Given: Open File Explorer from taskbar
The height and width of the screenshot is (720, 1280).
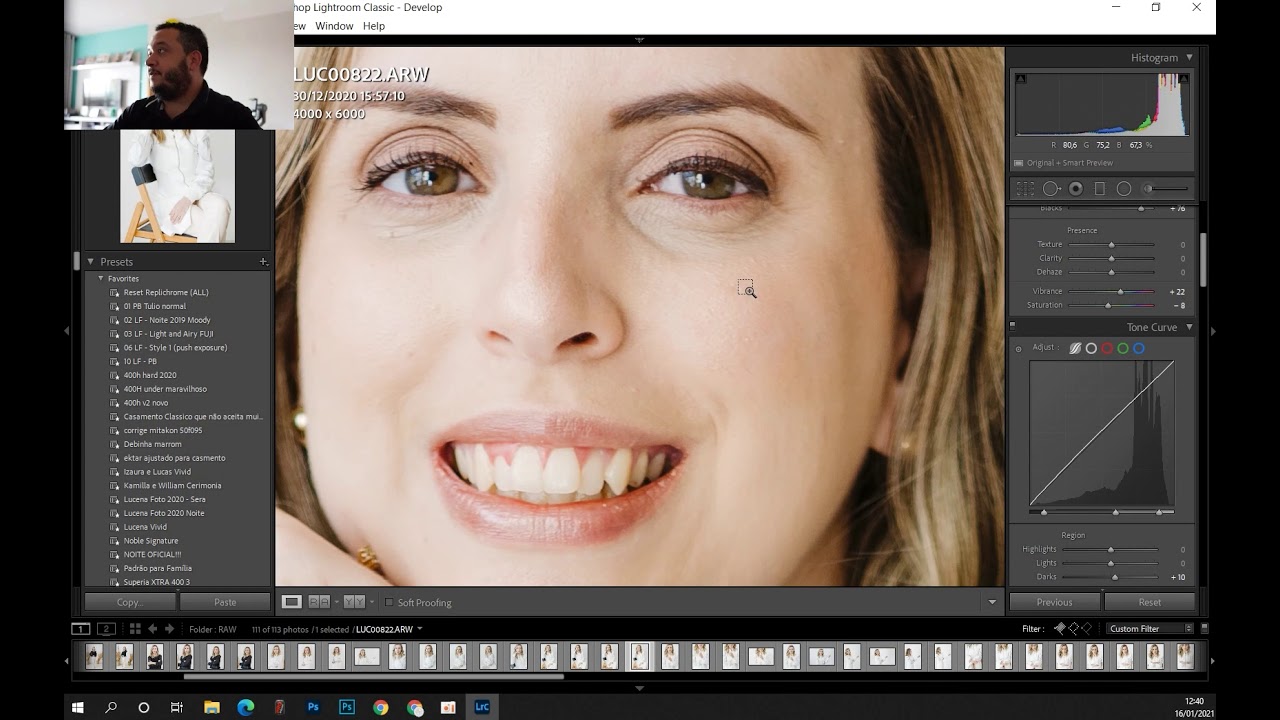Looking at the screenshot, I should pos(212,707).
